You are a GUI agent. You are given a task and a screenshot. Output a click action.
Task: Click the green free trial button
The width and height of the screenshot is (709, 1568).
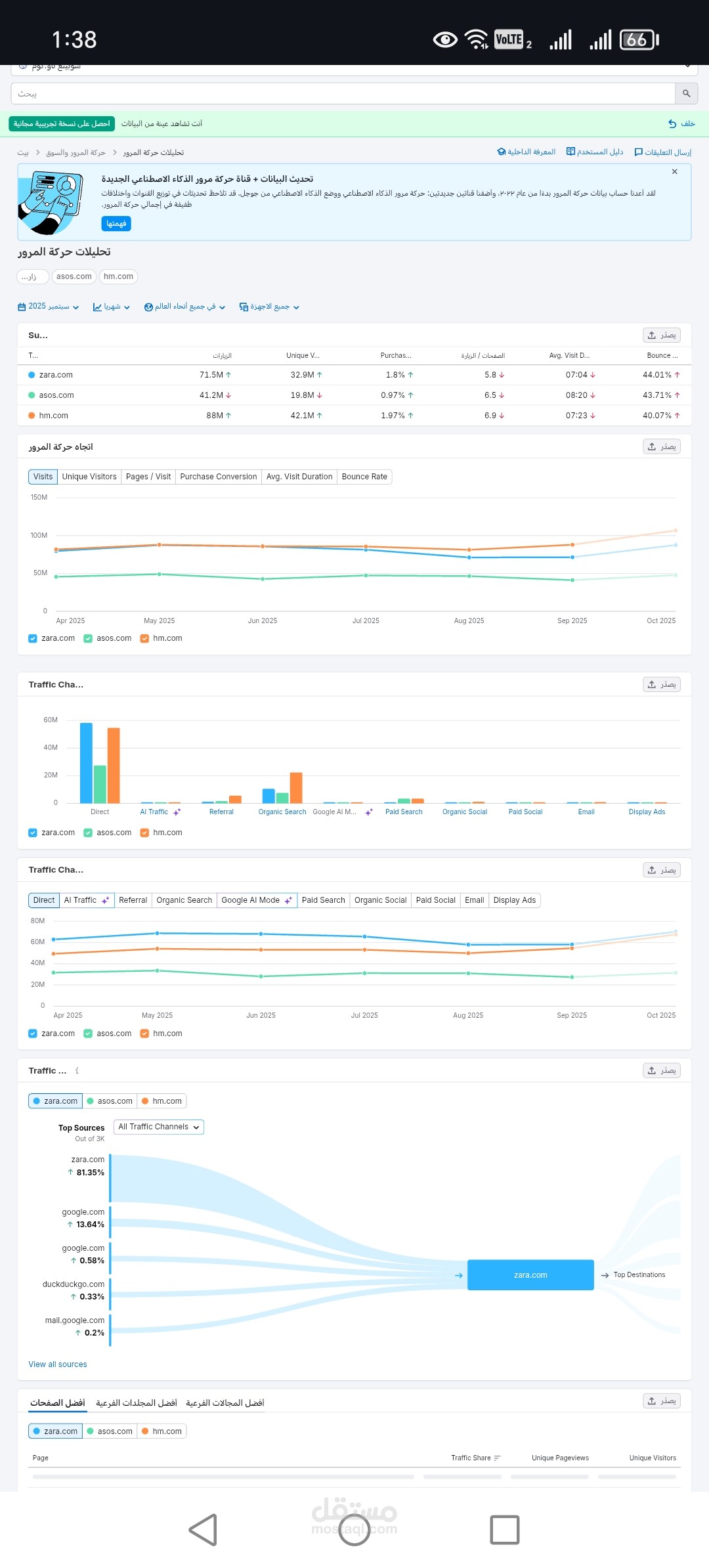point(62,124)
